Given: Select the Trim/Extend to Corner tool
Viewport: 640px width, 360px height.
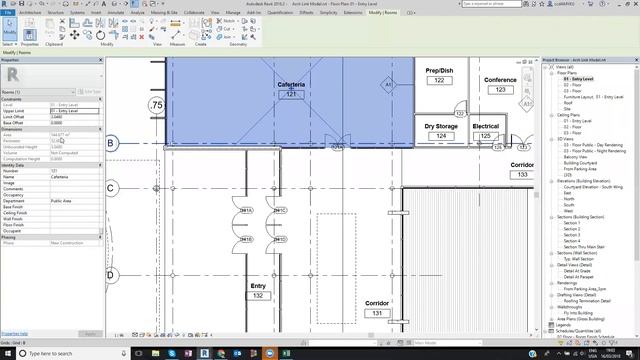Looking at the screenshot, I should pos(114,36).
